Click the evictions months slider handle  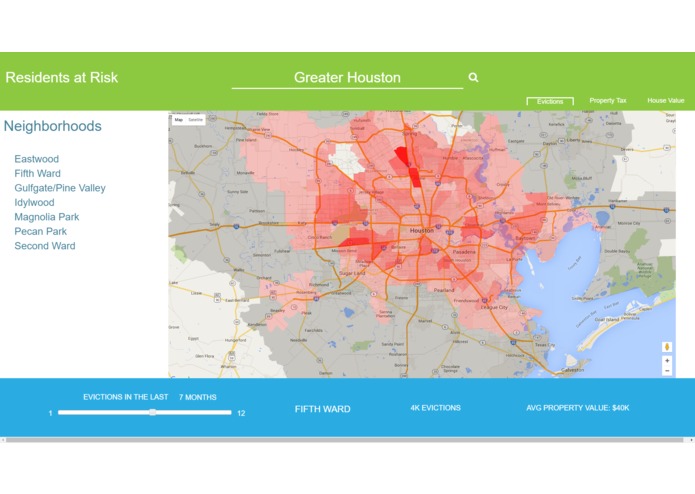tap(152, 412)
